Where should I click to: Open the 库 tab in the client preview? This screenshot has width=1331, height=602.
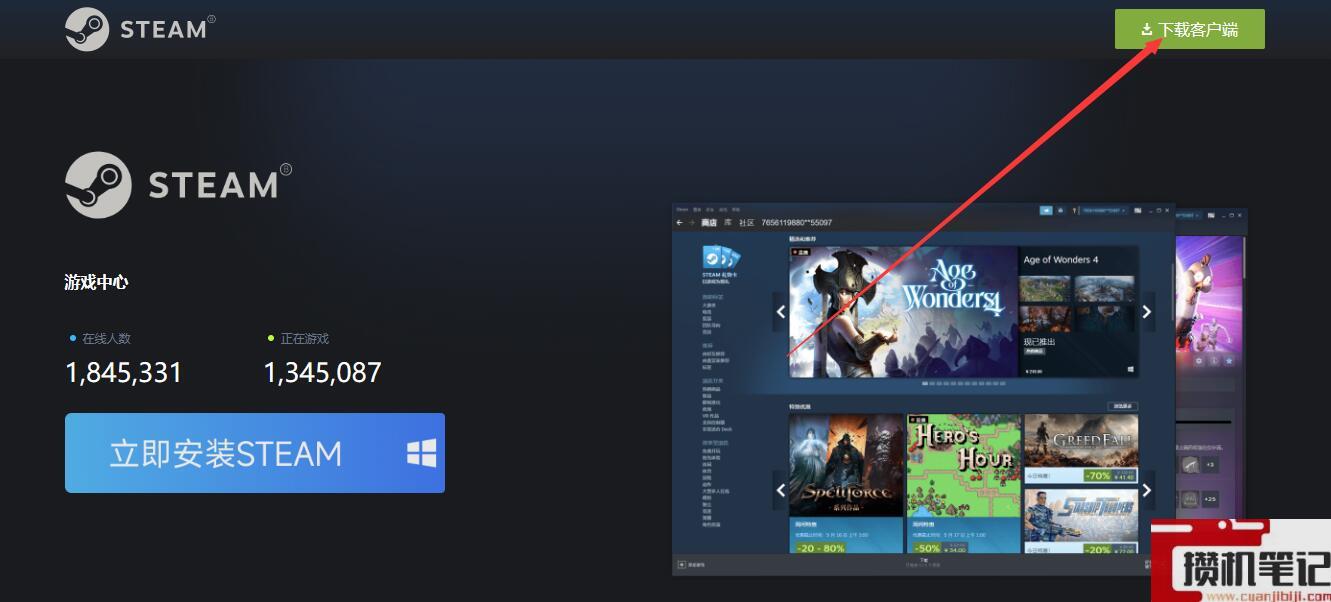point(727,222)
